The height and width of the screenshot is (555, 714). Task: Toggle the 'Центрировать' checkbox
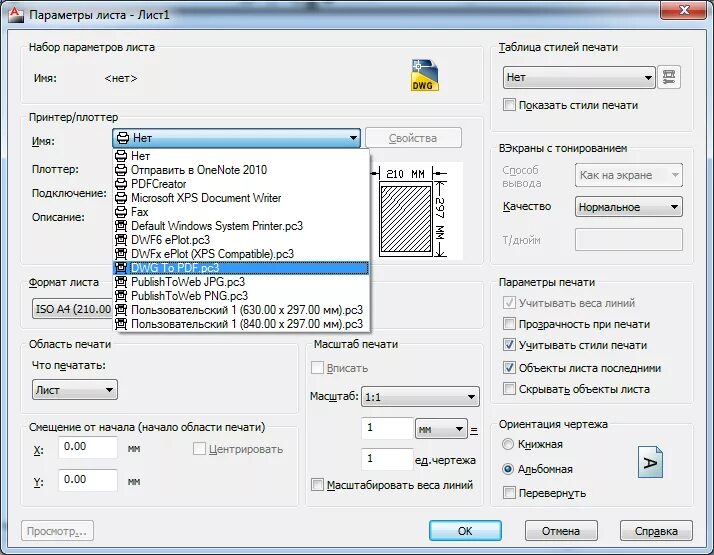[199, 449]
